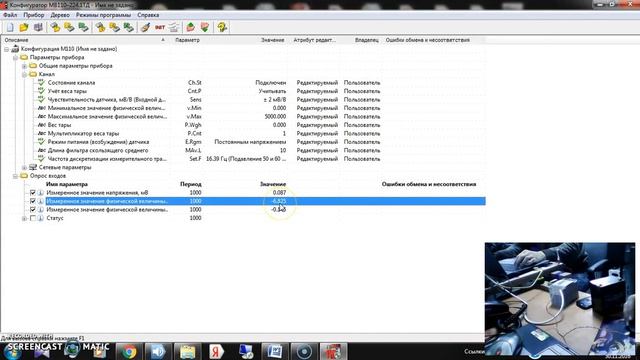Create a new configuration file
Image resolution: width=640 pixels, height=360 pixels.
coord(10,27)
